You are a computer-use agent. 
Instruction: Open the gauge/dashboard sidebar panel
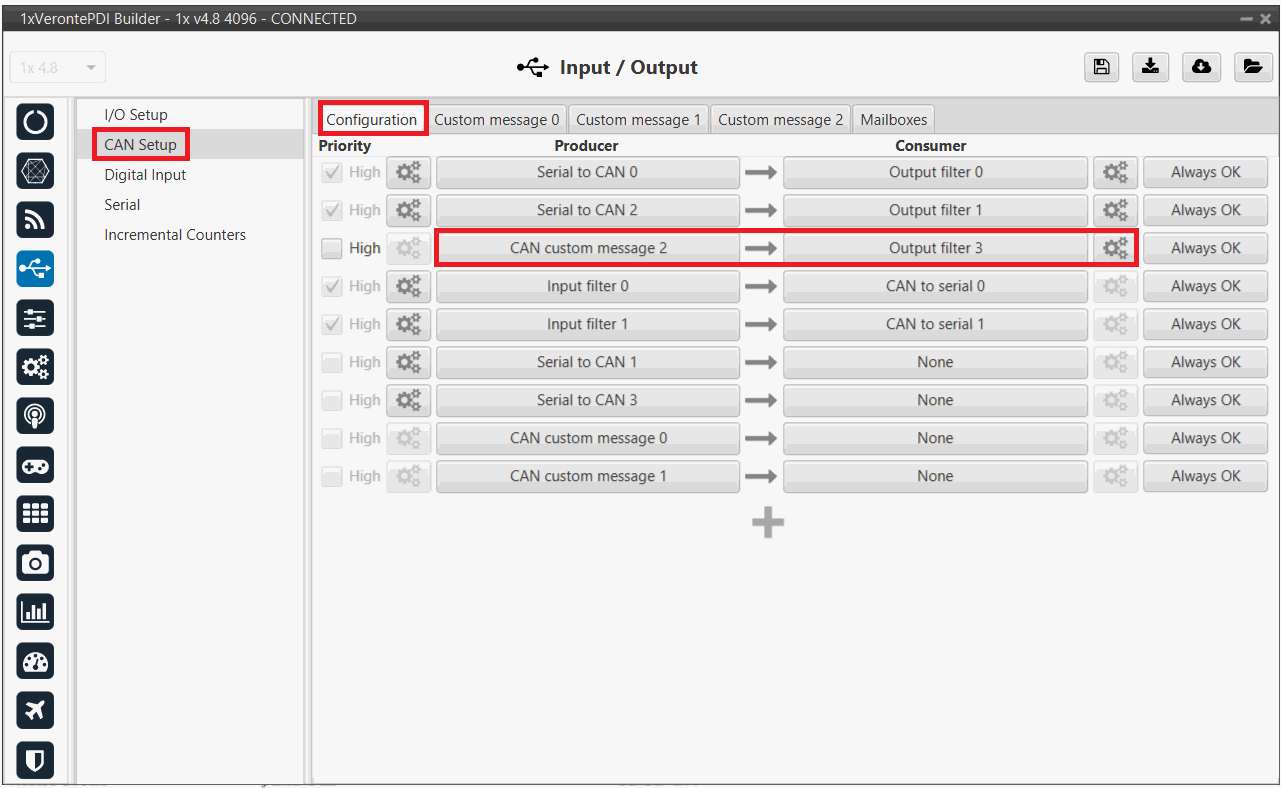(x=35, y=661)
